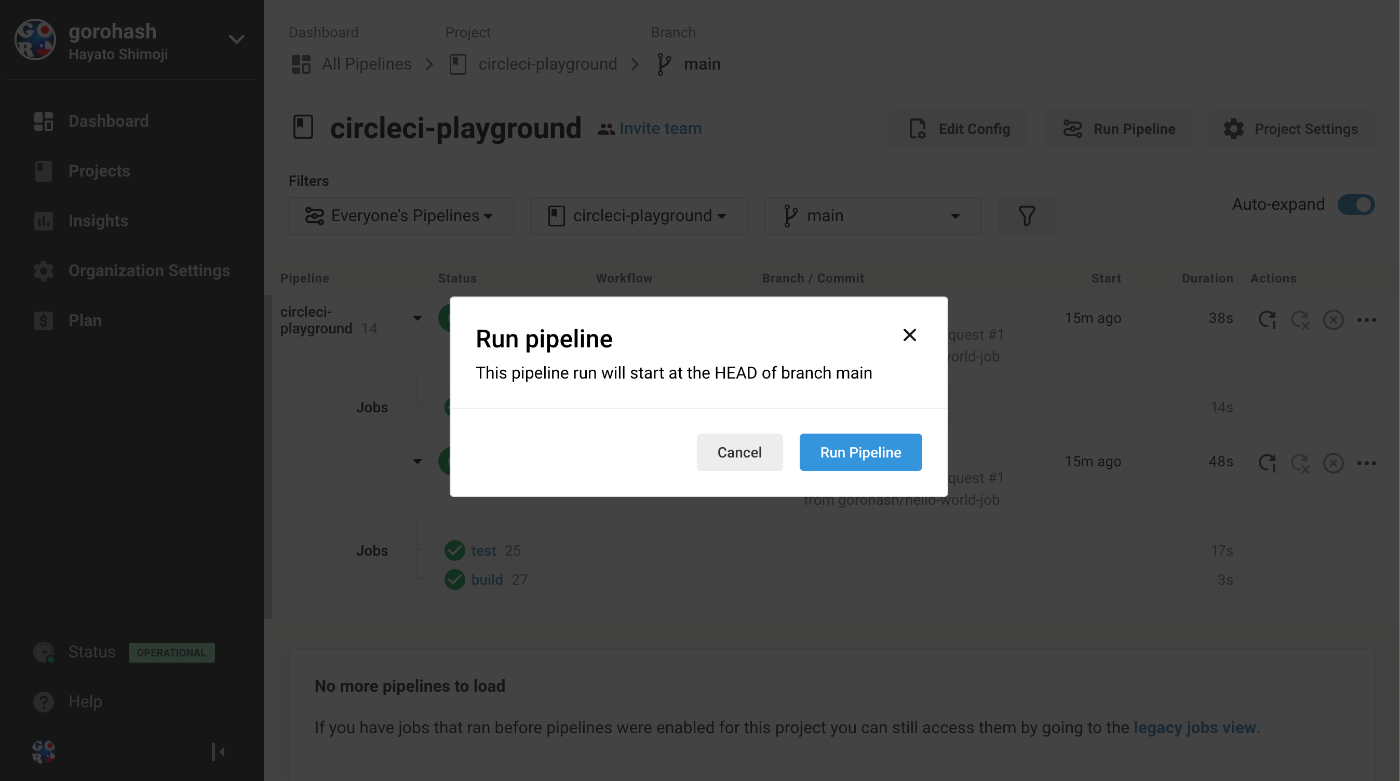The width and height of the screenshot is (1400, 781).
Task: Open the Status page link
Action: point(92,652)
